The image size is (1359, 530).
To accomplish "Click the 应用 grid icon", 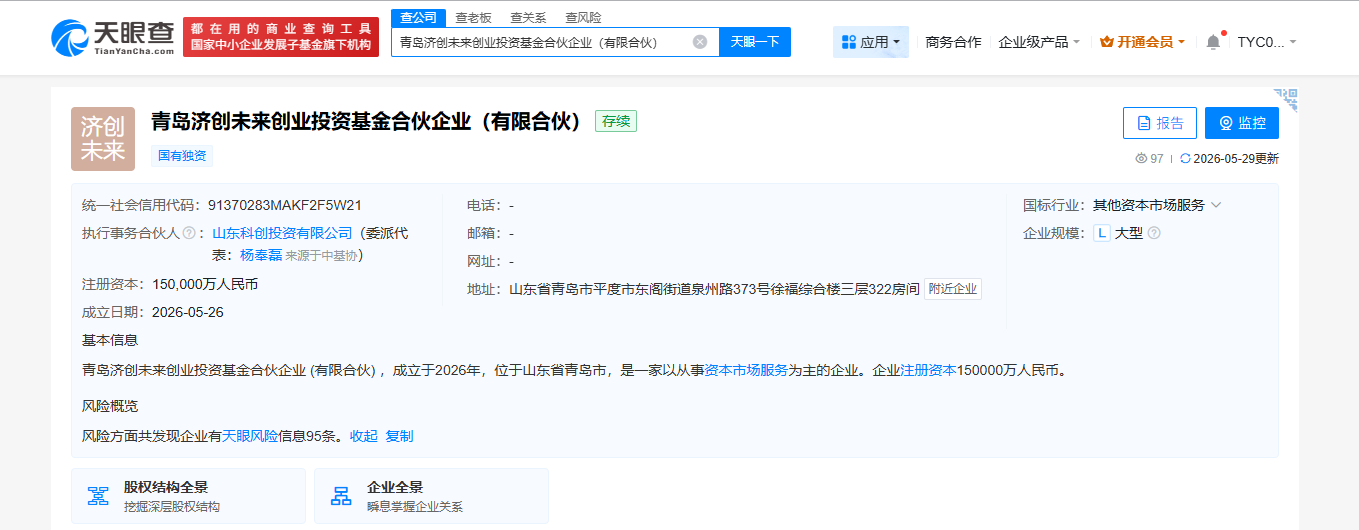I will pos(849,42).
